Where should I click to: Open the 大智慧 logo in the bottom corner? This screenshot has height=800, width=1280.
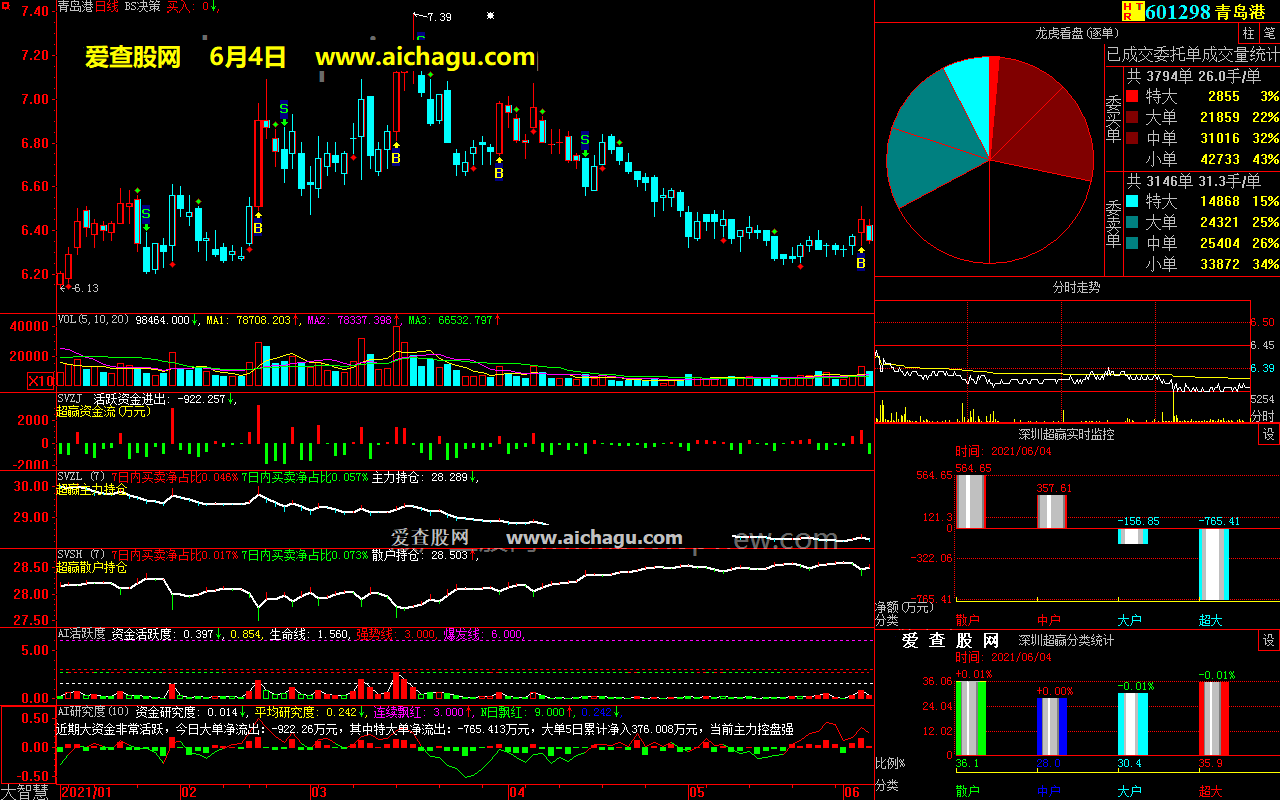point(25,791)
